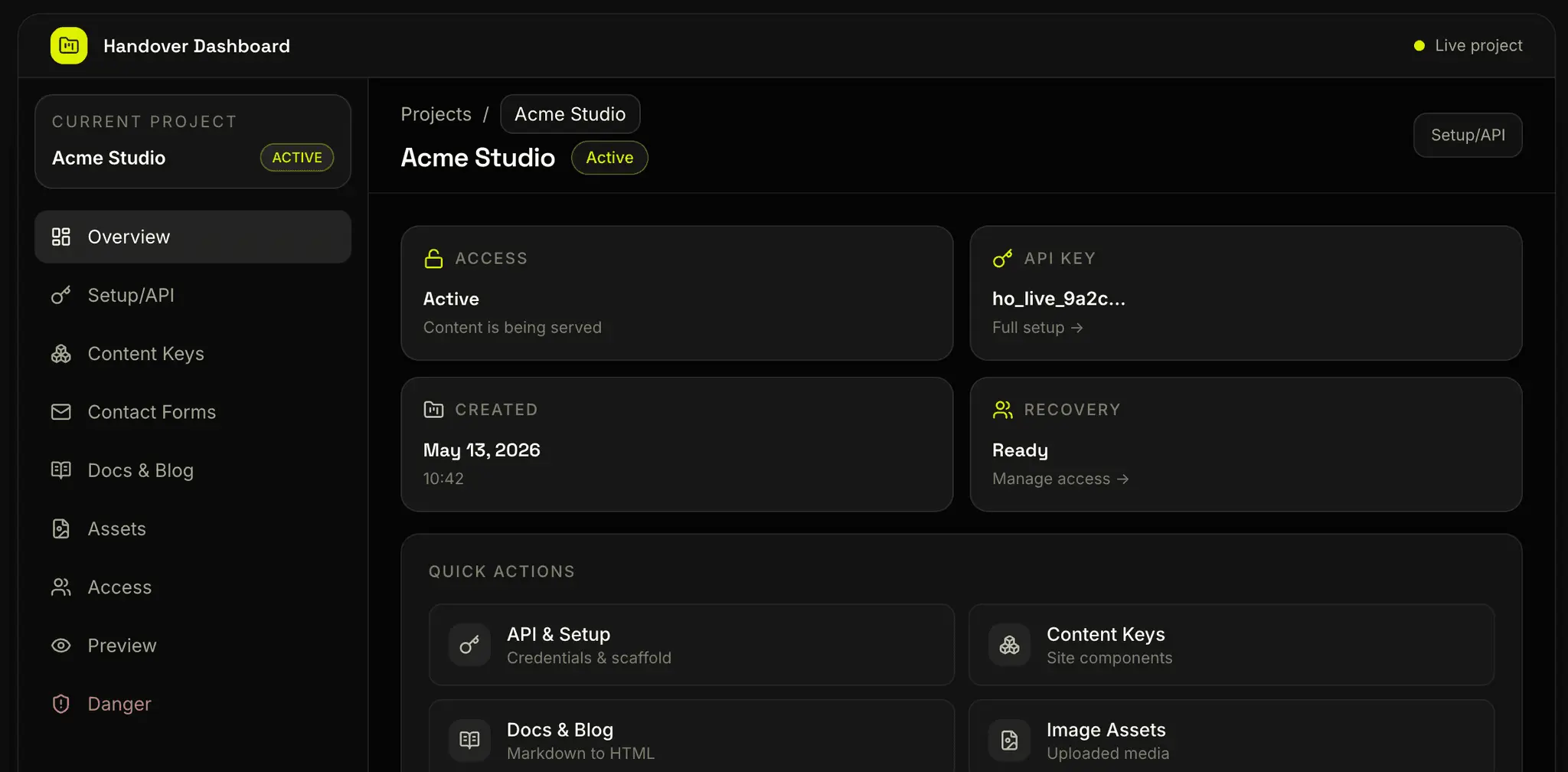The height and width of the screenshot is (772, 1568).
Task: Click the Projects breadcrumb link
Action: tap(436, 114)
